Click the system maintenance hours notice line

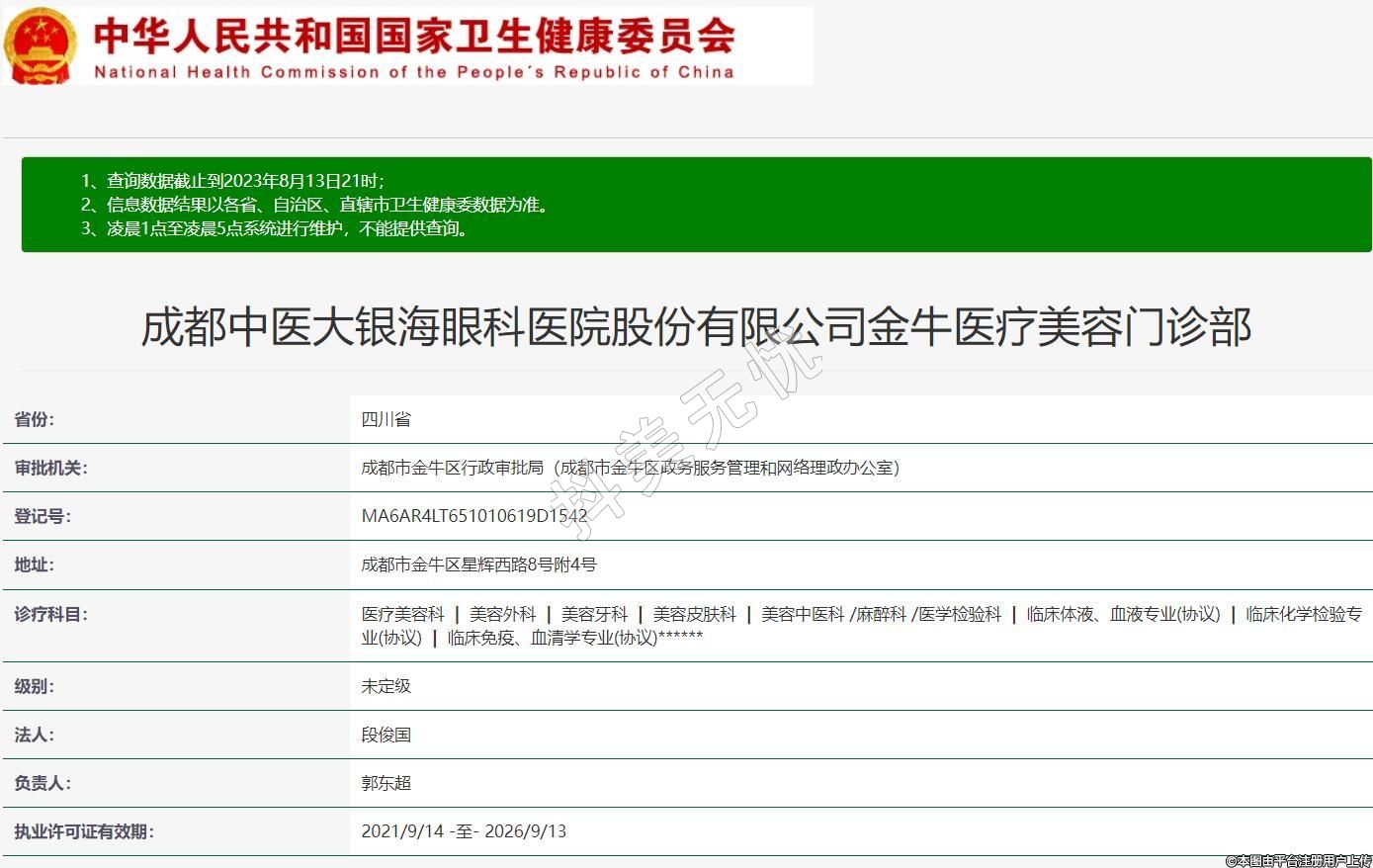coord(273,228)
